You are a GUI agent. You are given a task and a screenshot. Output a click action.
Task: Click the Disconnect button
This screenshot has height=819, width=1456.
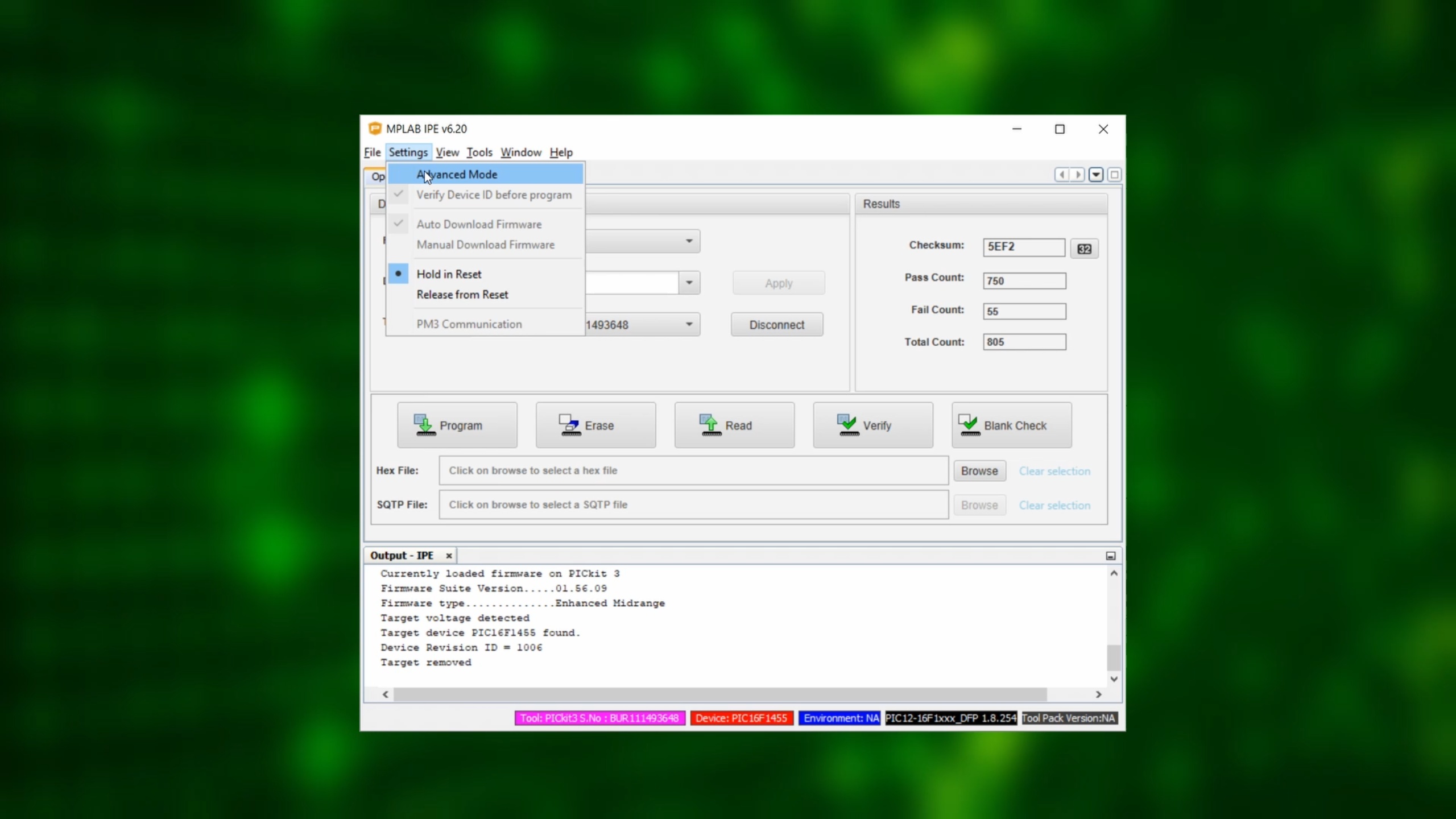pos(776,325)
